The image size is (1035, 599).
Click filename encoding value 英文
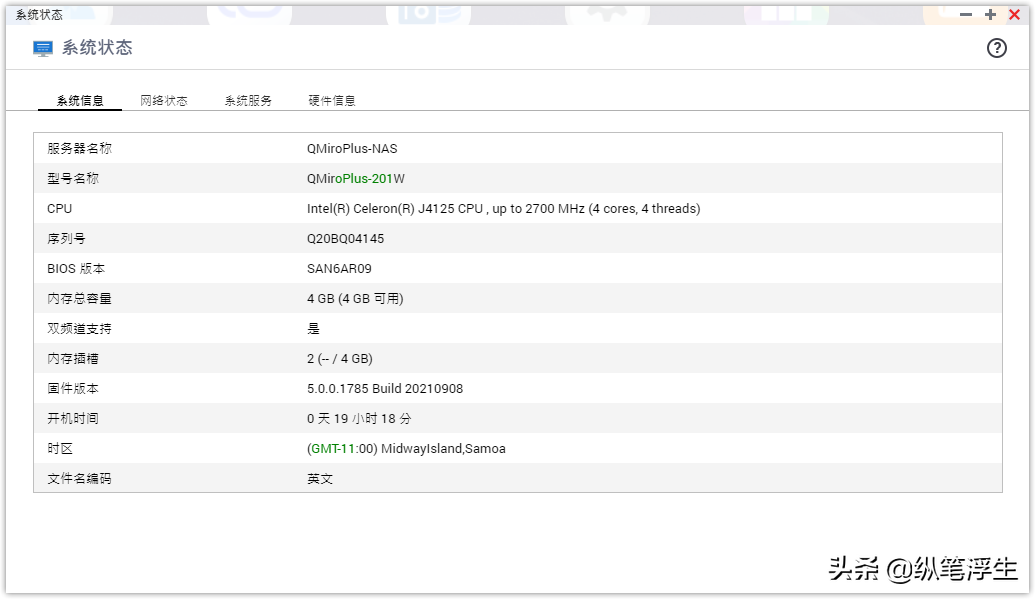320,479
